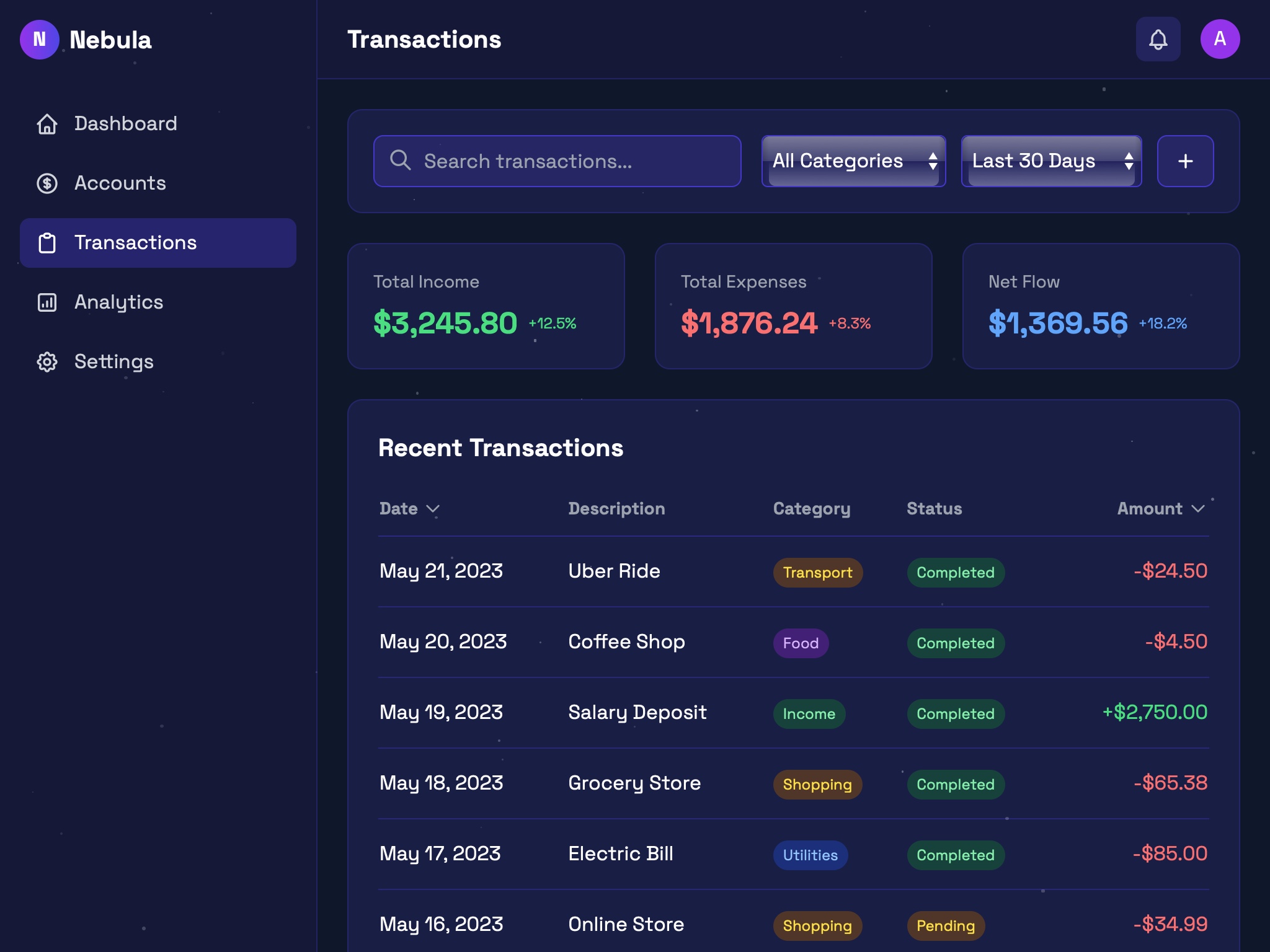Click the Settings gear icon
Screen dimensions: 1270x952
coord(47,362)
